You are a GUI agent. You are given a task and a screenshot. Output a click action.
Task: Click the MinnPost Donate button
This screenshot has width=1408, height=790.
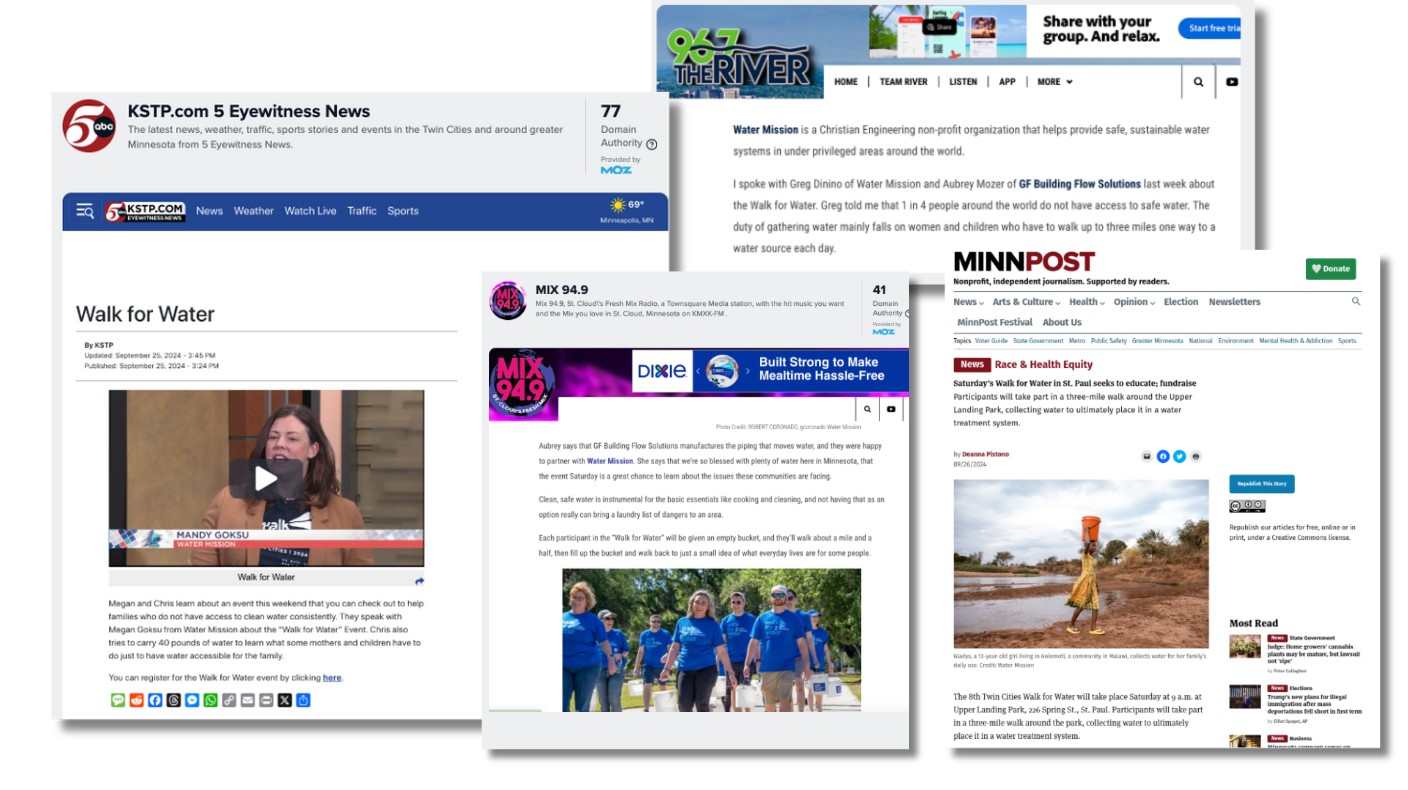[1330, 268]
